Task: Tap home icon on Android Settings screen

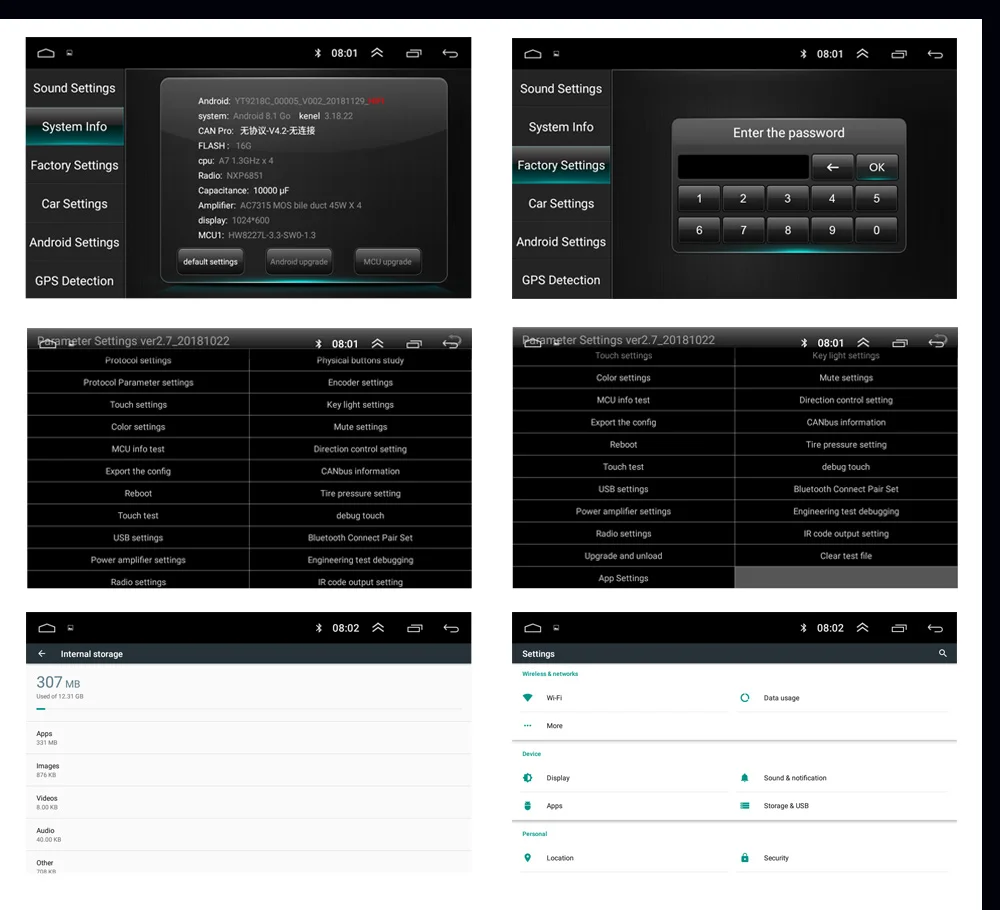Action: click(x=533, y=628)
